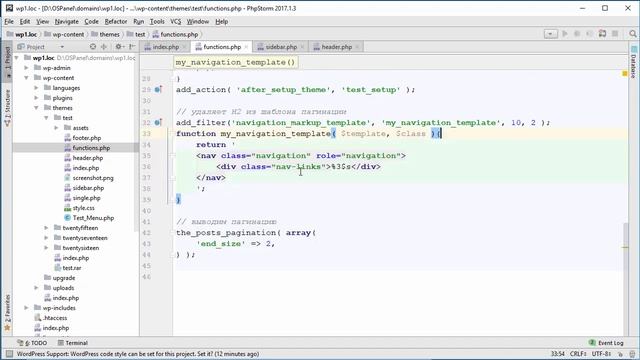This screenshot has height=360, width=640.
Task: Click the gutter hook icon on line 32
Action: click(158, 122)
